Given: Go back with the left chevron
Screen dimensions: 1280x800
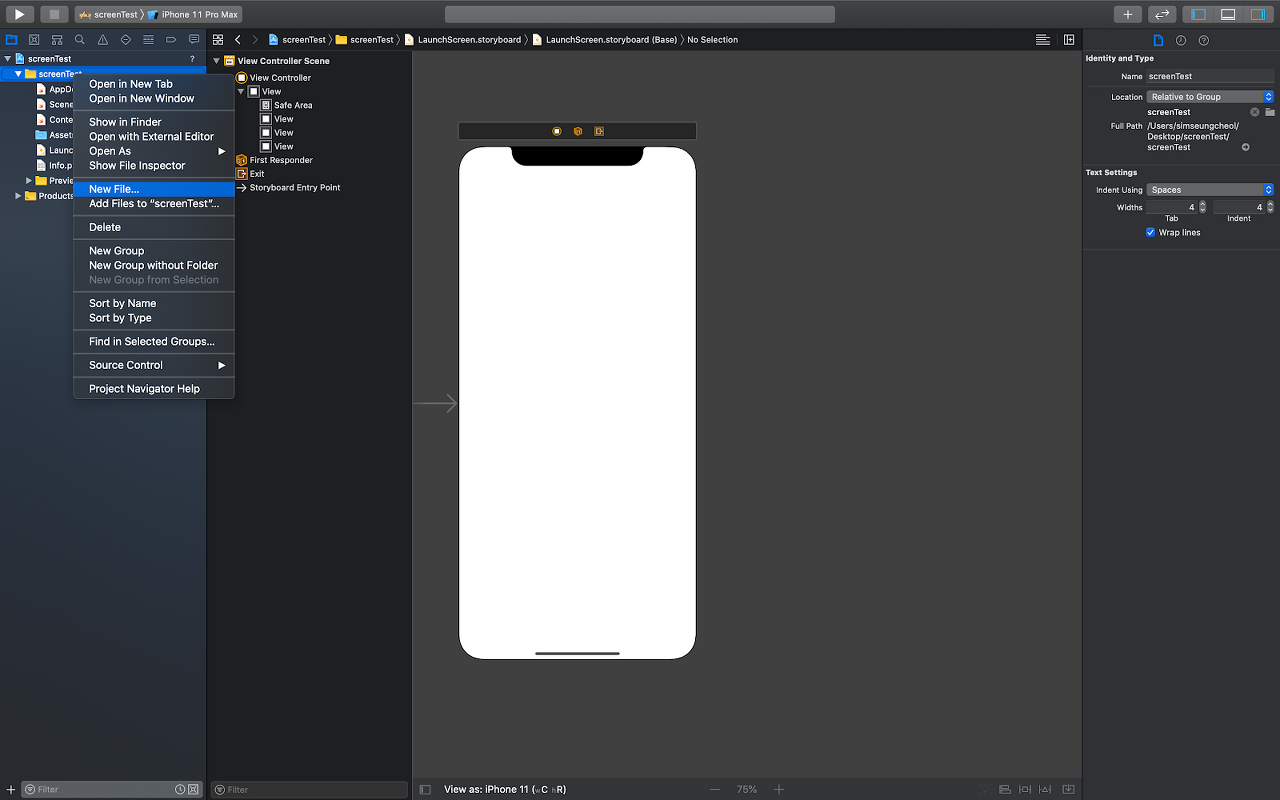Looking at the screenshot, I should coord(238,40).
